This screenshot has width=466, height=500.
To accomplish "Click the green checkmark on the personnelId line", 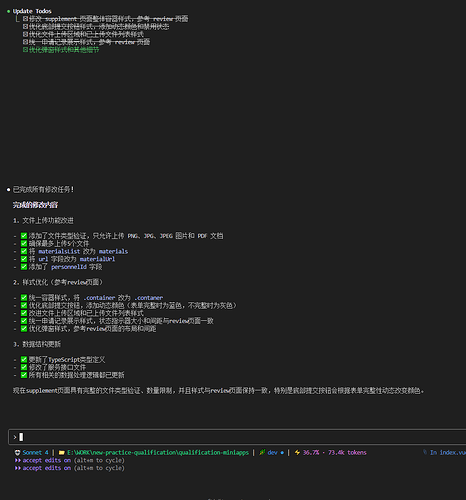I will 24,267.
